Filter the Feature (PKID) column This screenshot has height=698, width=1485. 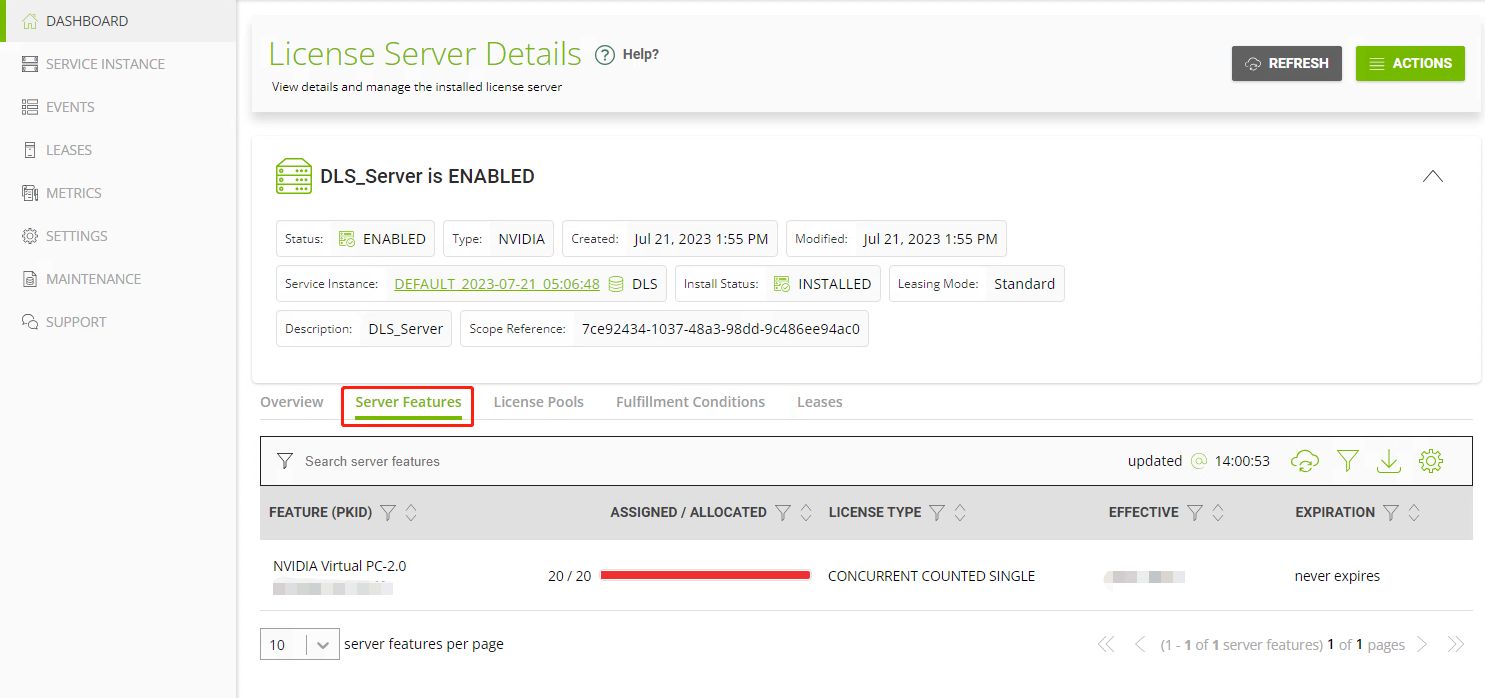point(388,513)
